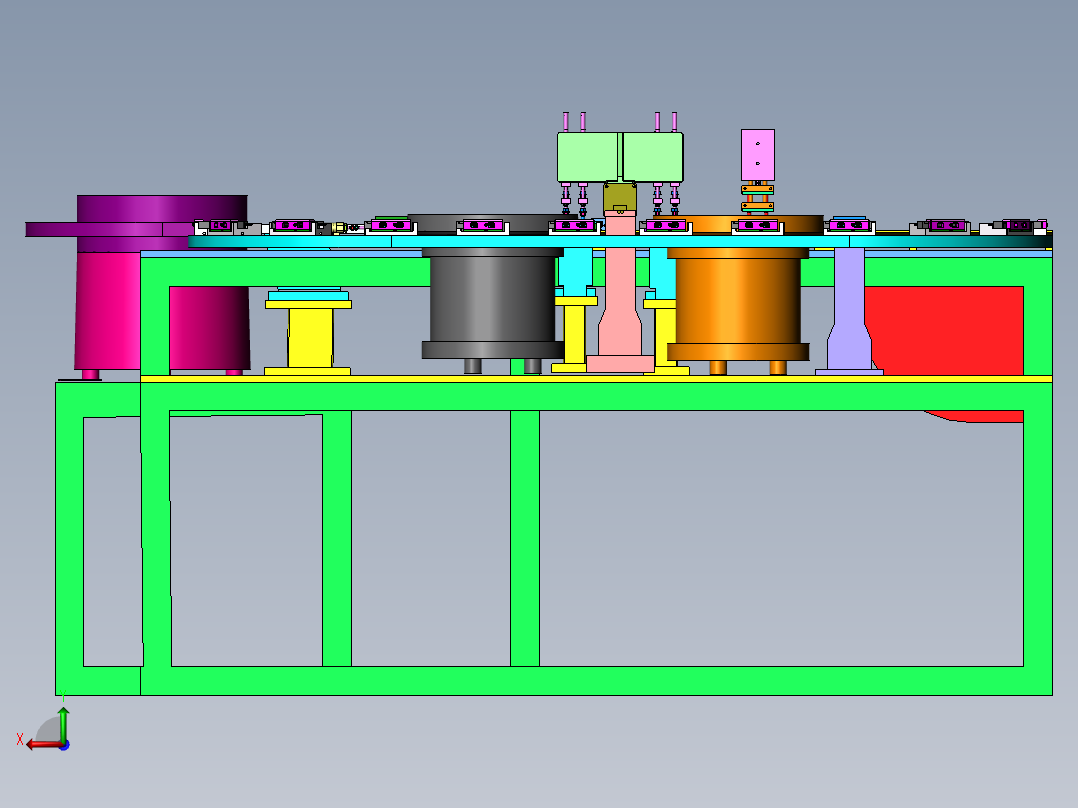Select the yellow base plate strip
This screenshot has width=1078, height=808.
596,379
